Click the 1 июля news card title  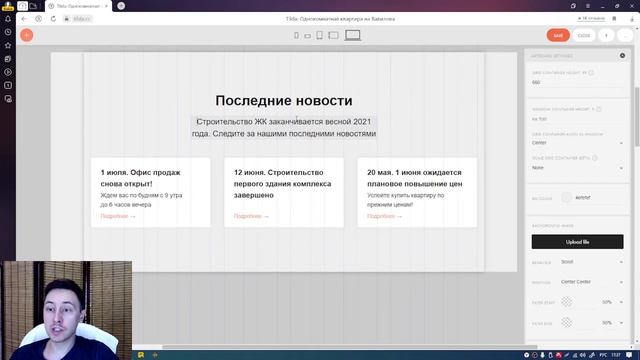pyautogui.click(x=141, y=178)
